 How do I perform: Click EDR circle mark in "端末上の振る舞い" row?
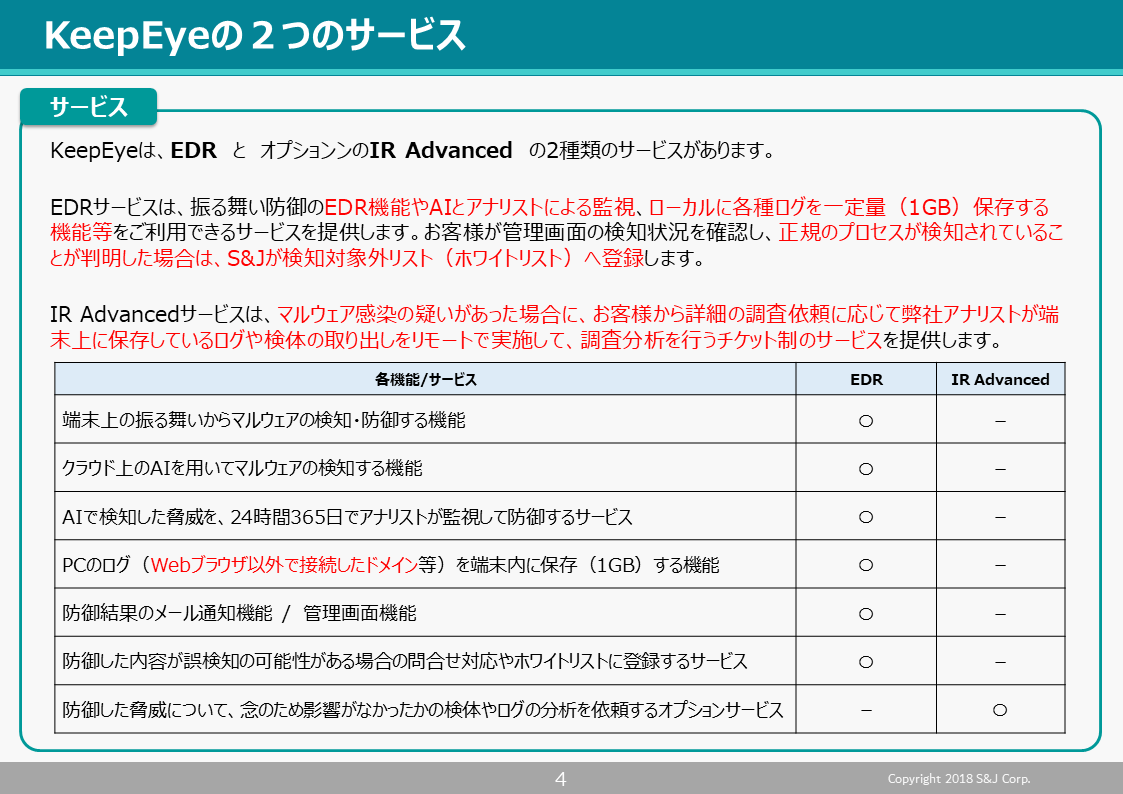[x=866, y=421]
